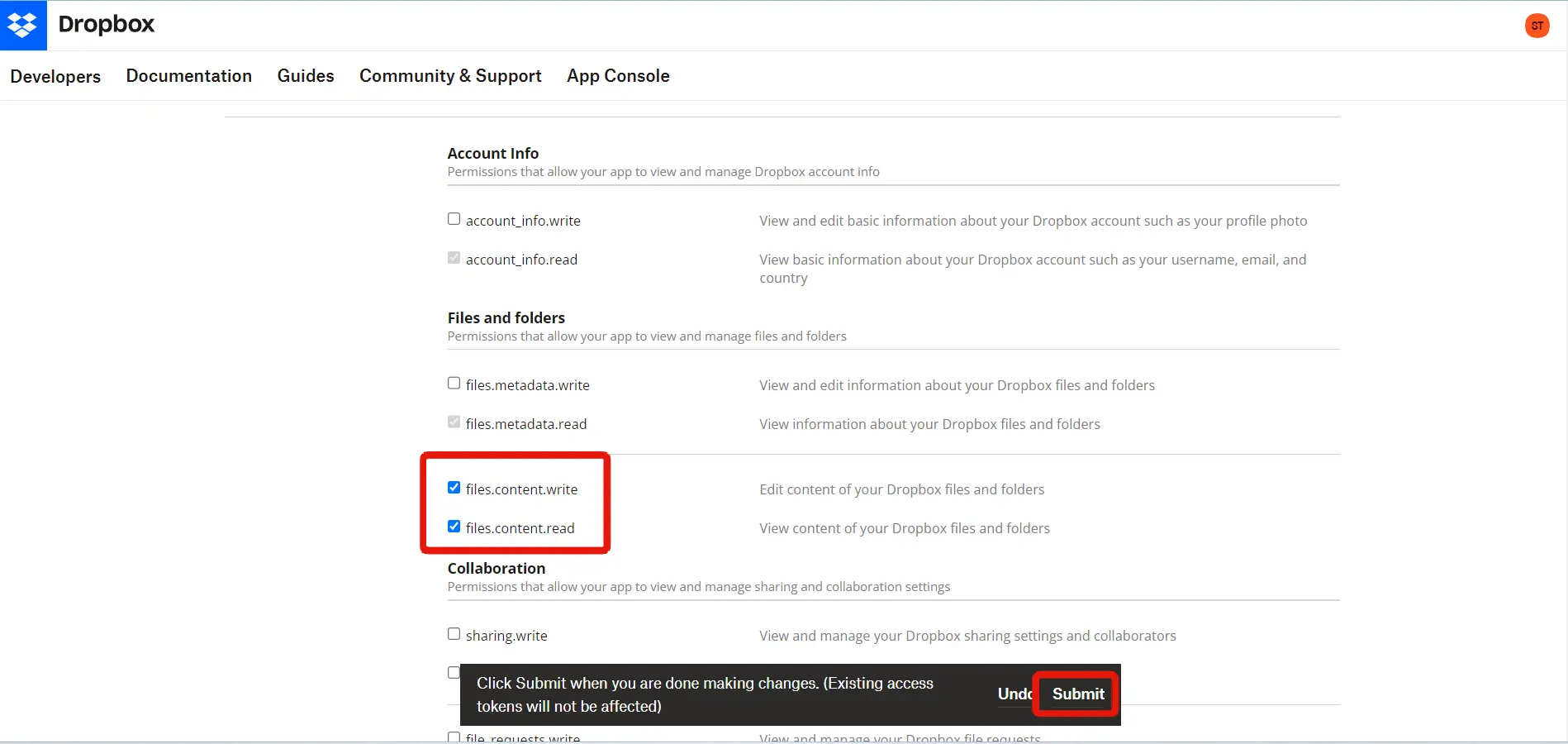The image size is (1568, 744).
Task: Click the subtitle mentioning sharing and collaboration settings
Action: 699,587
